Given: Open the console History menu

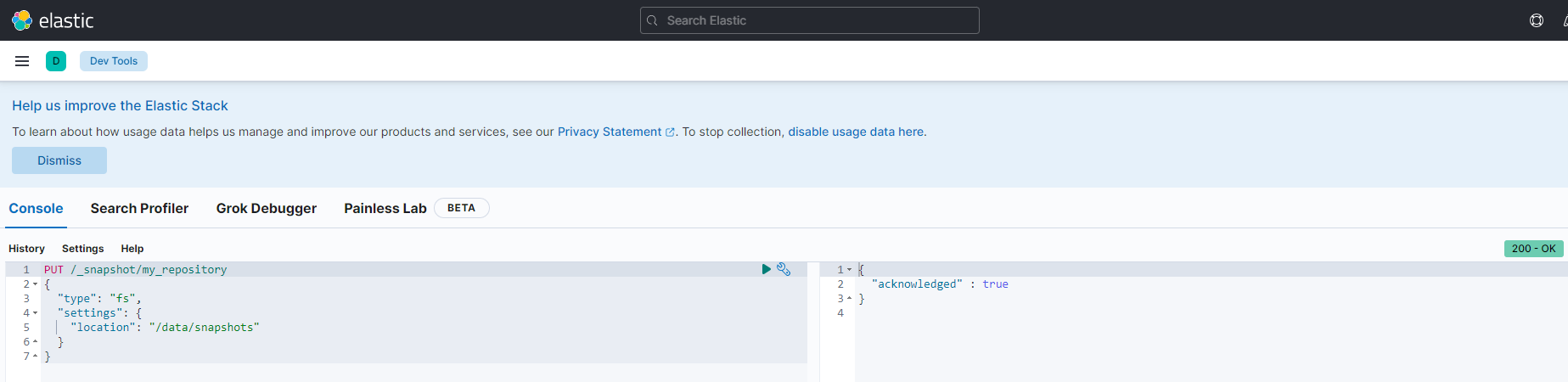Looking at the screenshot, I should (26, 249).
